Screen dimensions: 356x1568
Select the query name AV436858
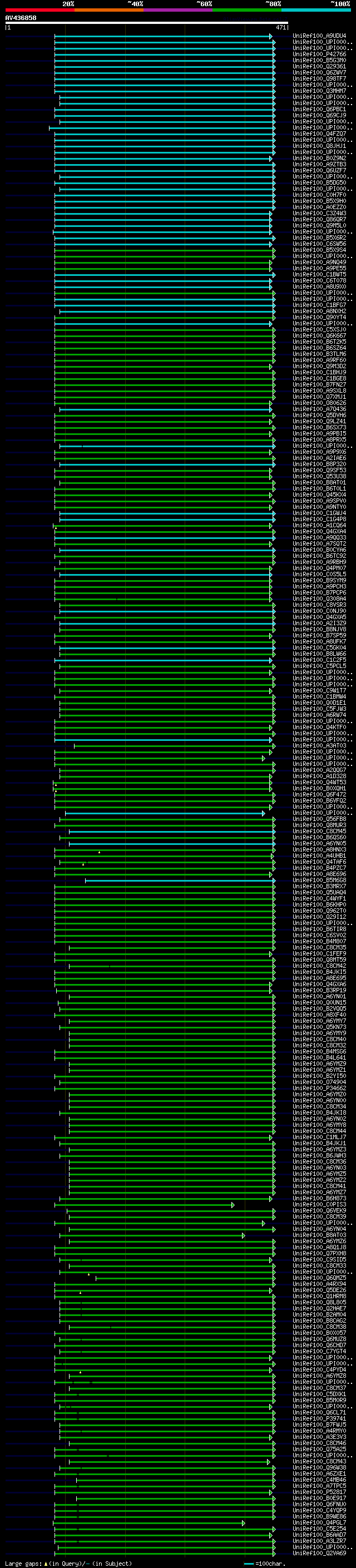tap(21, 18)
